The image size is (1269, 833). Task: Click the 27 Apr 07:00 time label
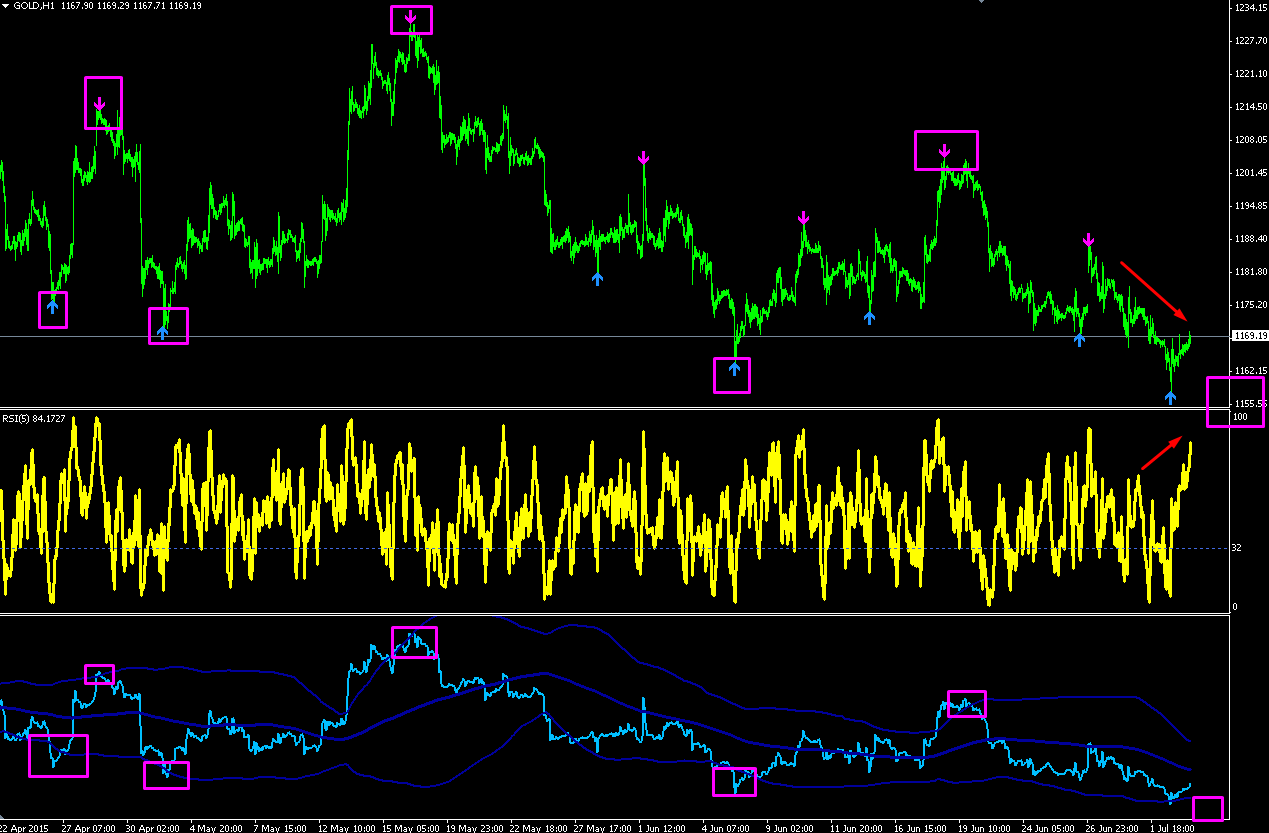(88, 827)
